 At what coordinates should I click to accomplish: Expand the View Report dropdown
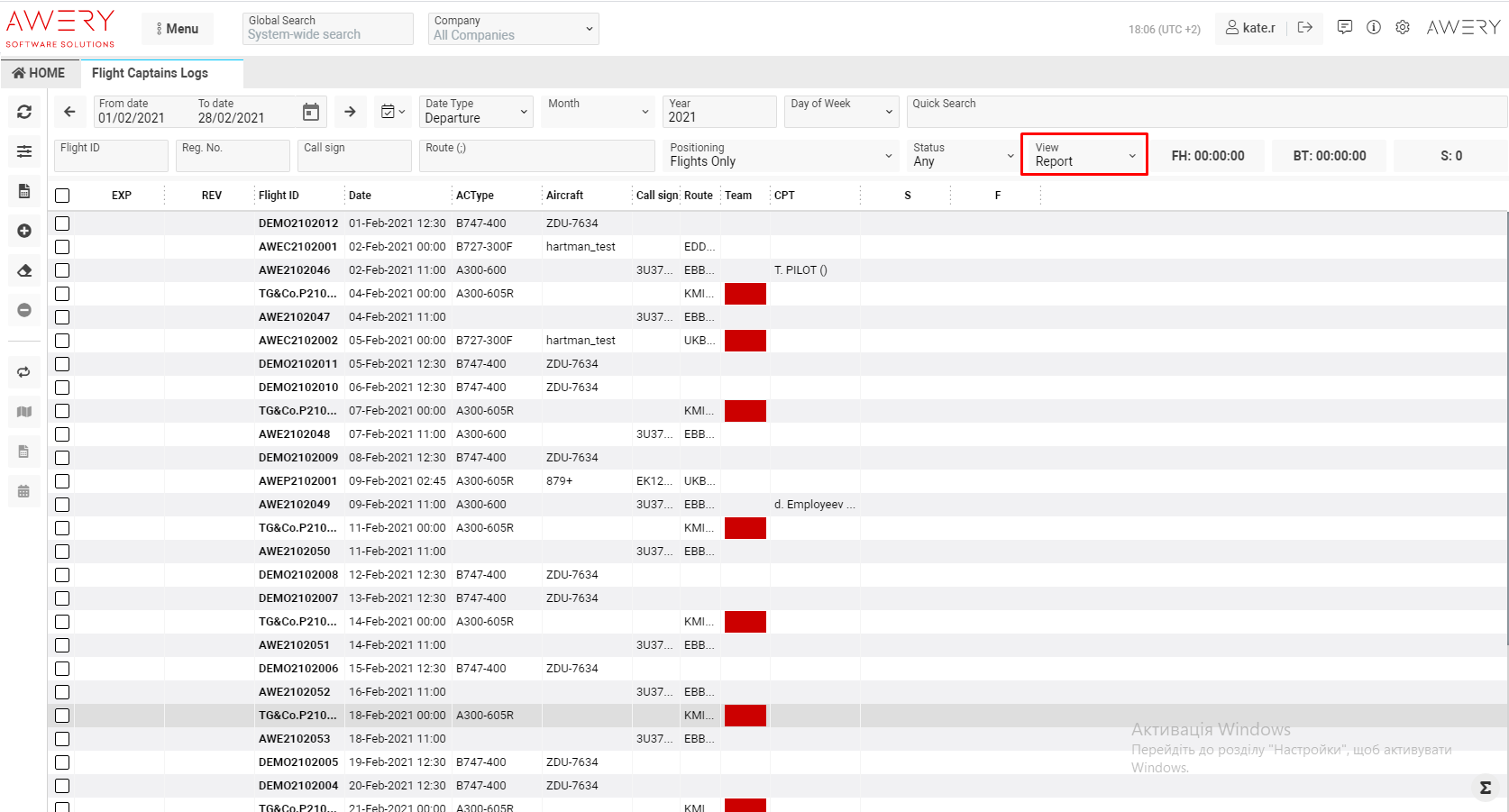1084,155
